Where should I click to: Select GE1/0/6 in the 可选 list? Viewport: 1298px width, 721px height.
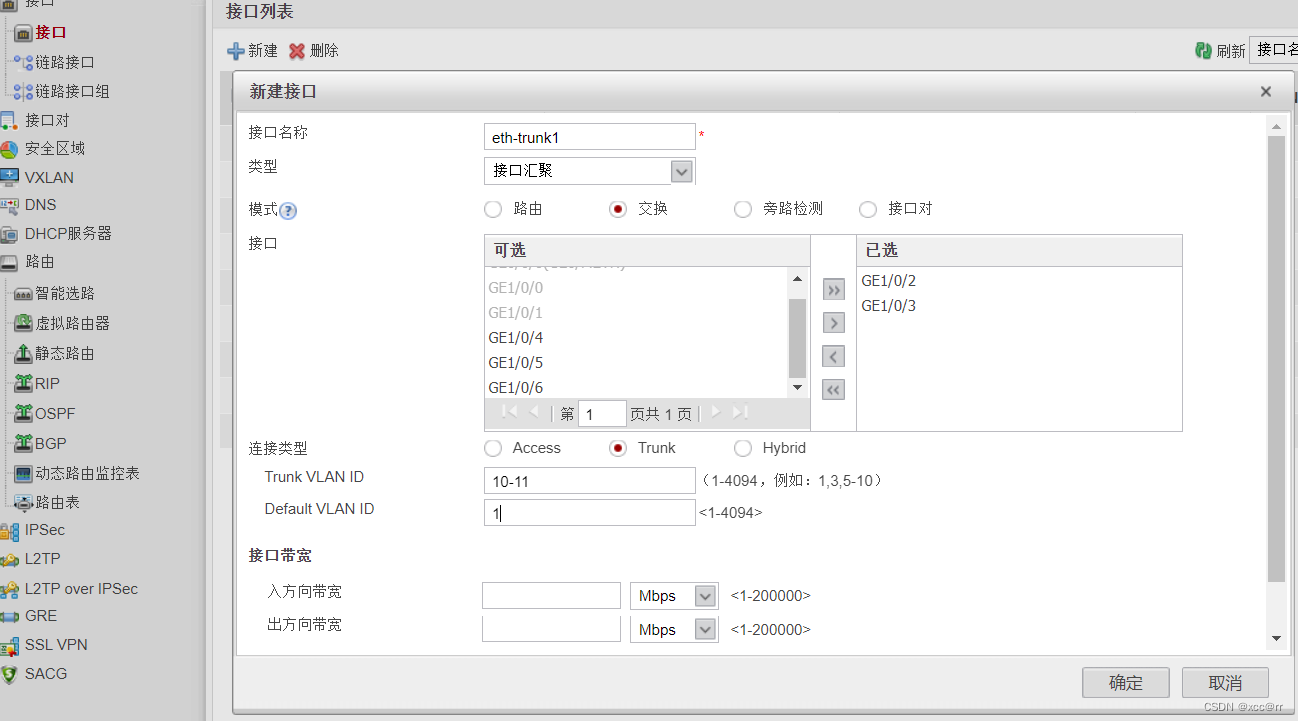pyautogui.click(x=516, y=388)
